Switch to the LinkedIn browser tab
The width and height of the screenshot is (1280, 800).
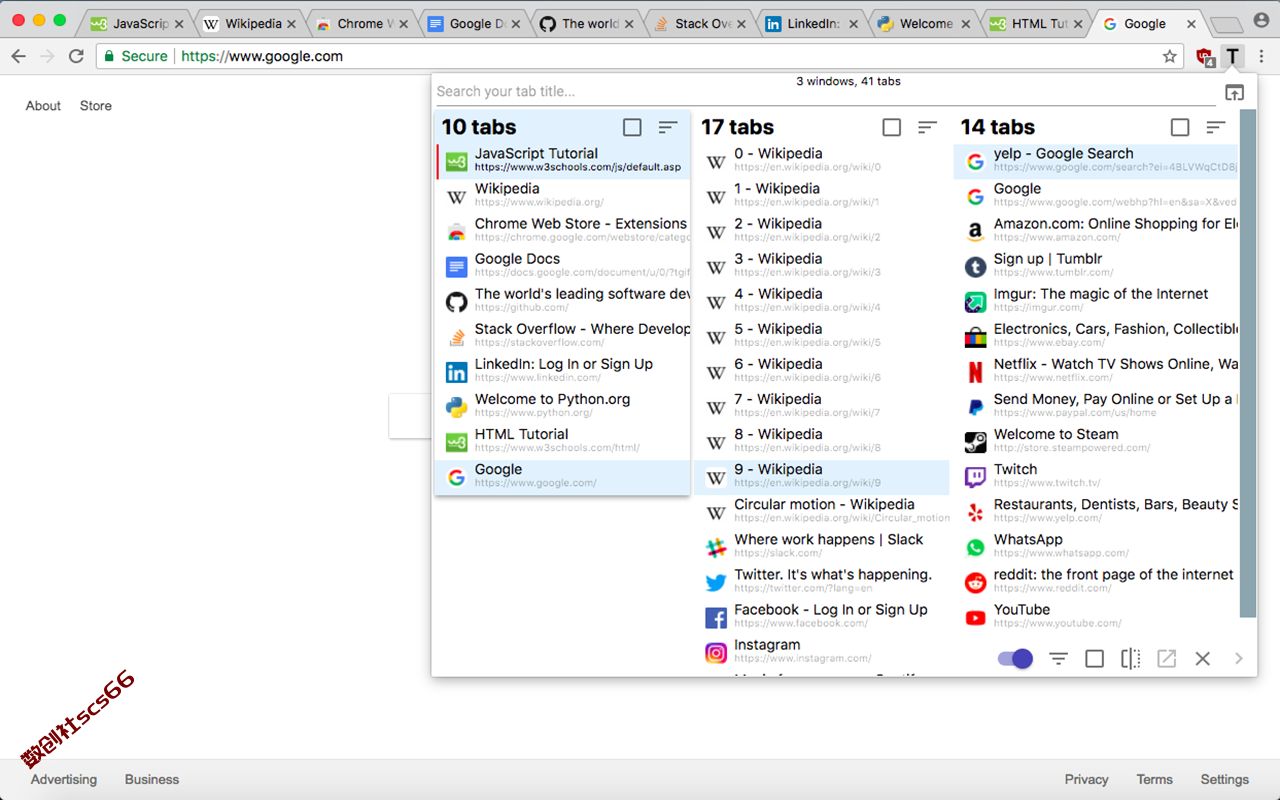(813, 23)
